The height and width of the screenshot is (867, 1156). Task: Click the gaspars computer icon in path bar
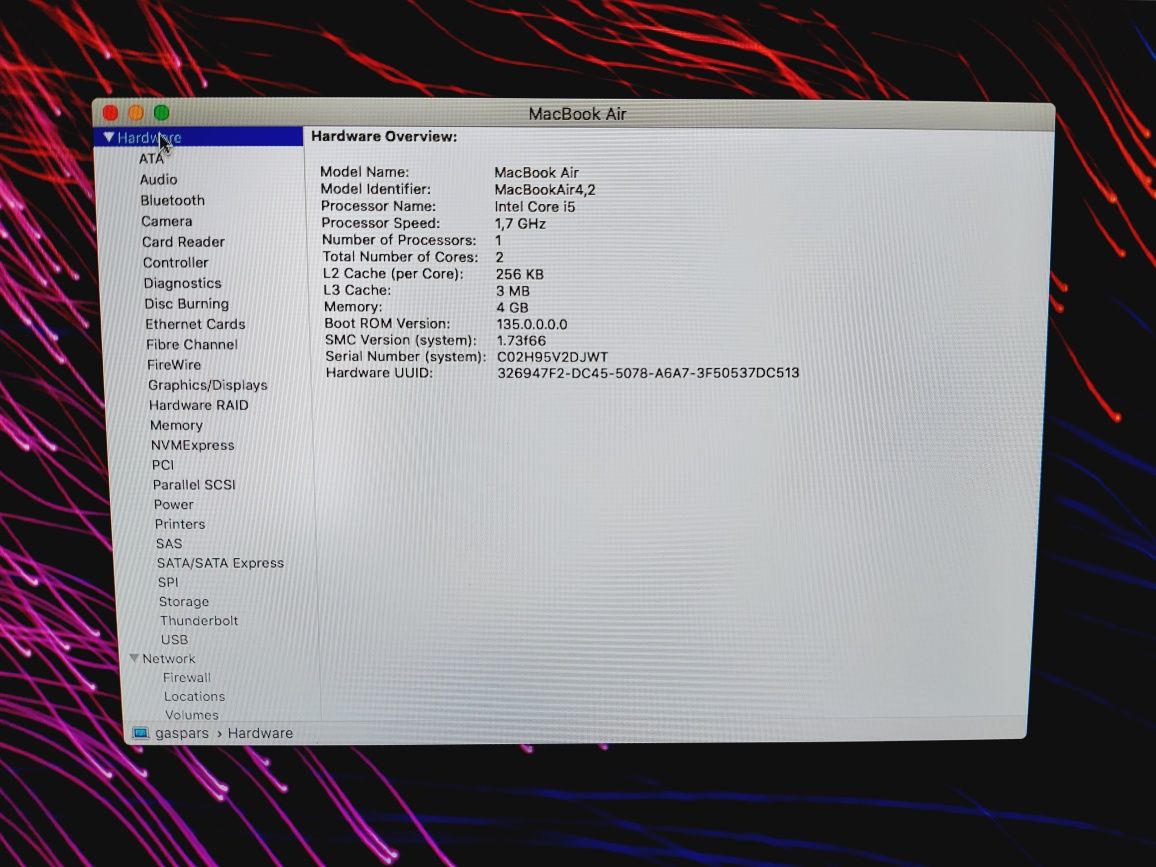(x=140, y=733)
